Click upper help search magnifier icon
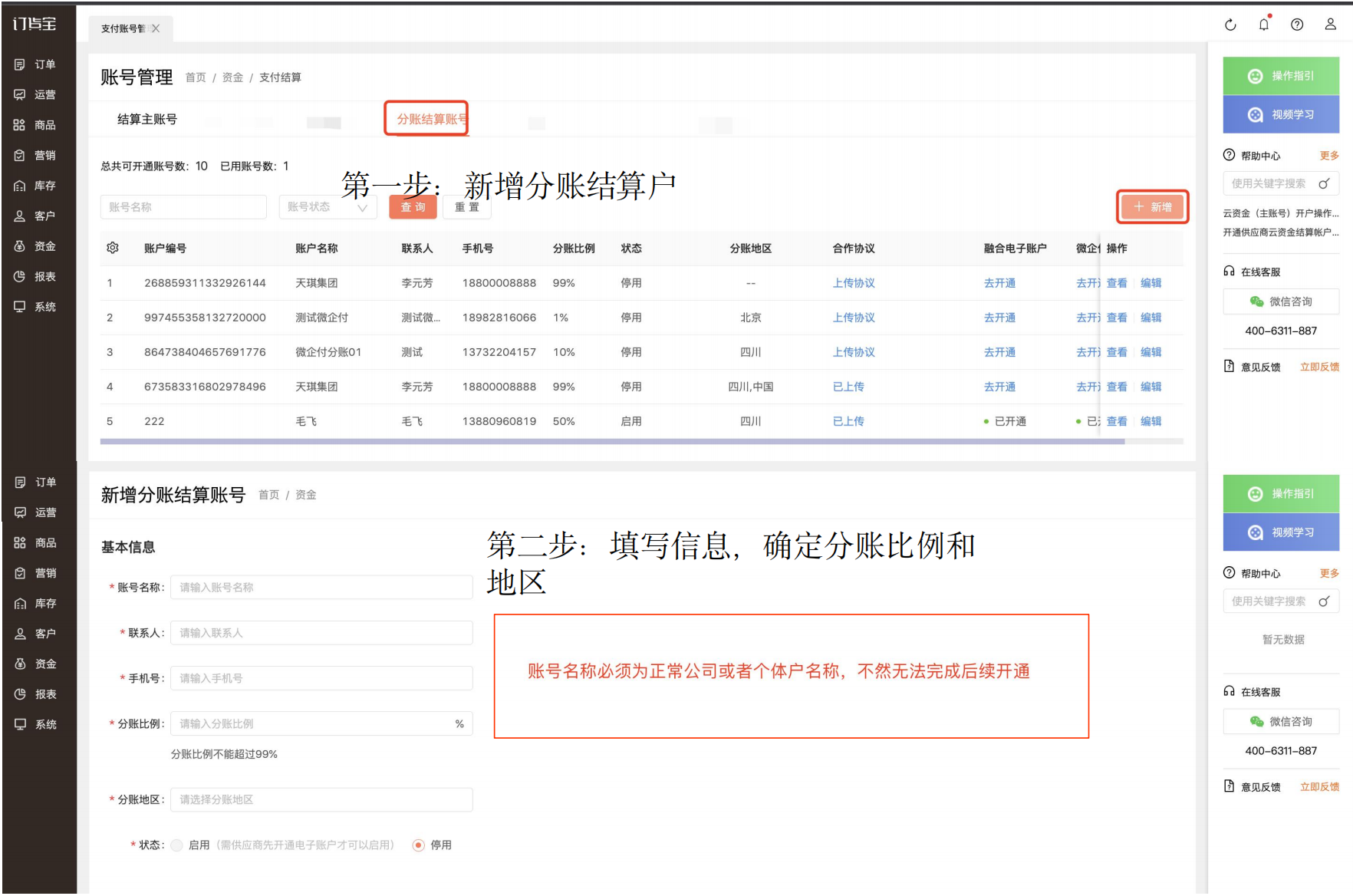The height and width of the screenshot is (896, 1353). [1324, 184]
